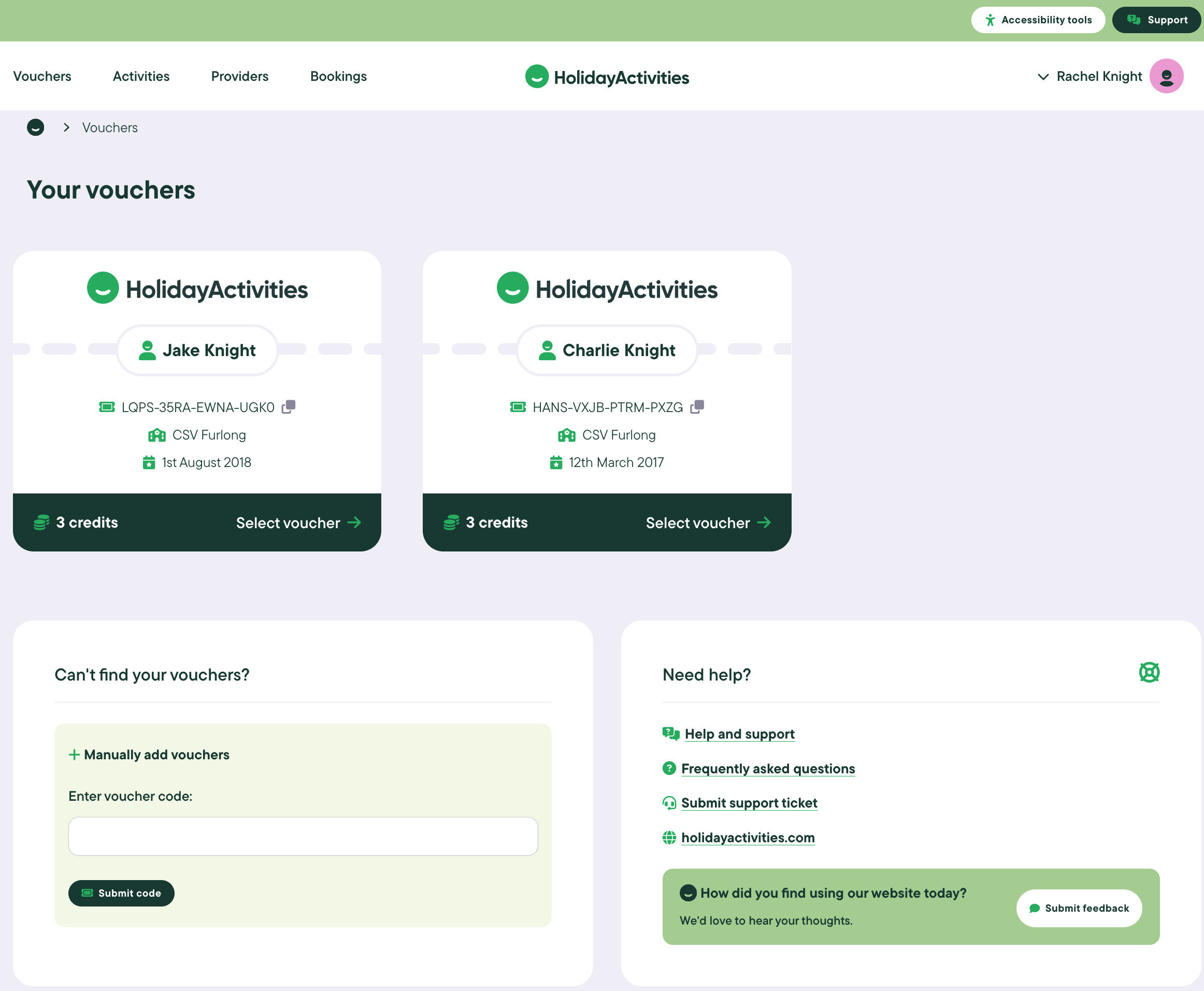This screenshot has width=1204, height=991.
Task: Click question mark icon beside FAQs
Action: [x=669, y=768]
